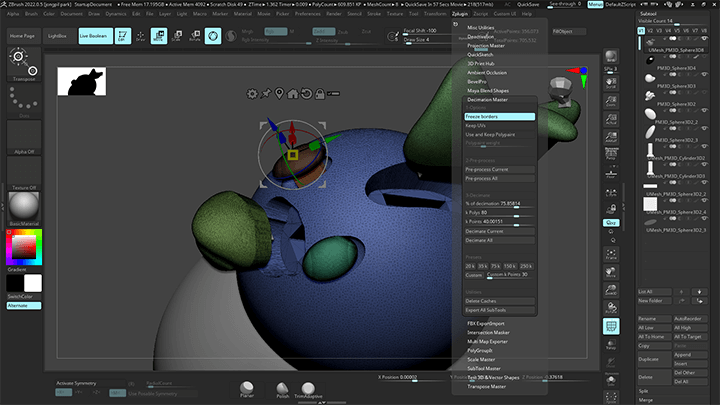This screenshot has height=405, width=720.
Task: Click the silhouette thumbnail preview
Action: point(82,81)
